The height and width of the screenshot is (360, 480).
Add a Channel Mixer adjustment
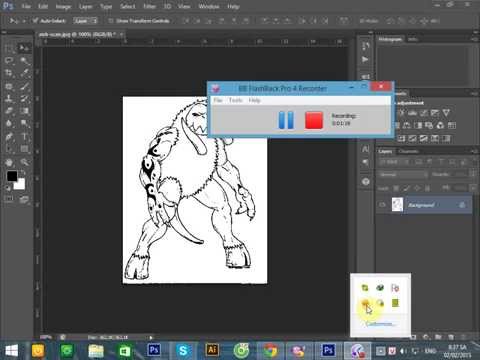pyautogui.click(x=440, y=125)
